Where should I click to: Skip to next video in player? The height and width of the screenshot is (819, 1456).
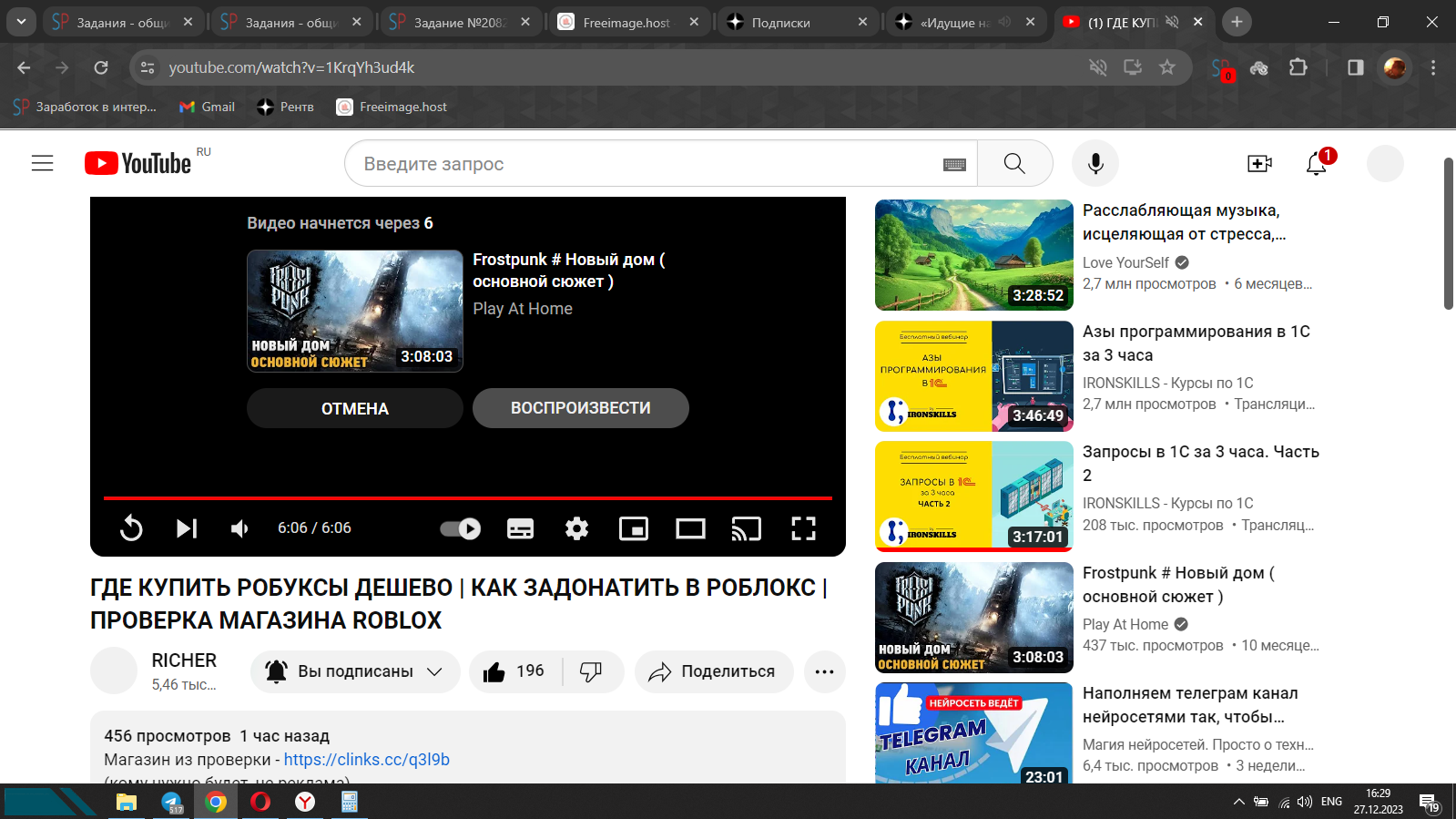pyautogui.click(x=187, y=528)
